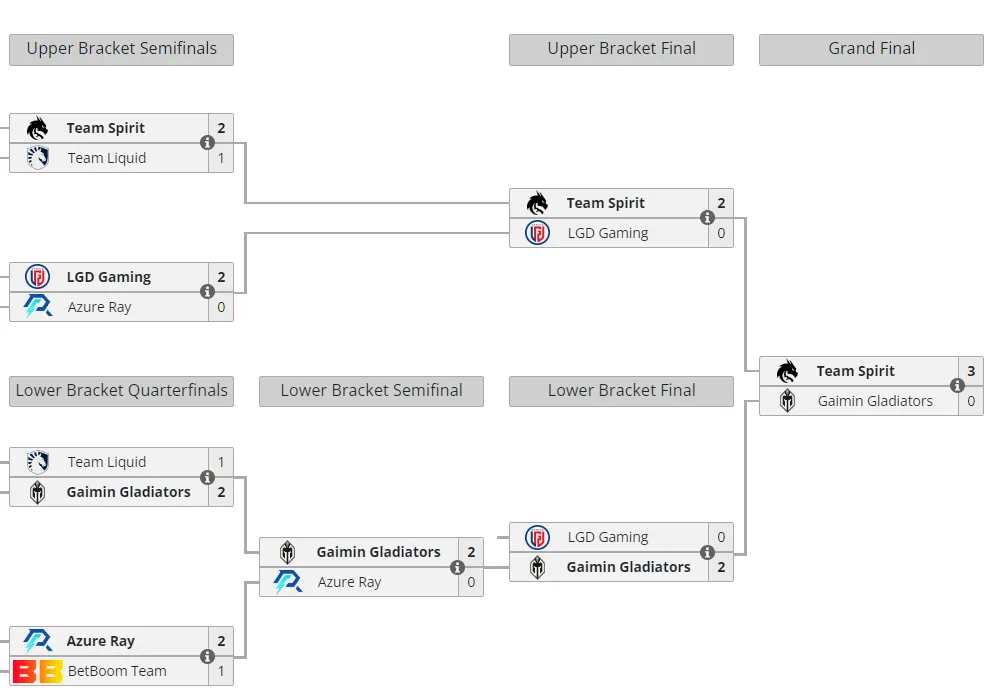Image resolution: width=995 pixels, height=700 pixels.
Task: Open info for Azure Ray vs BetBoom match
Action: coord(207,656)
